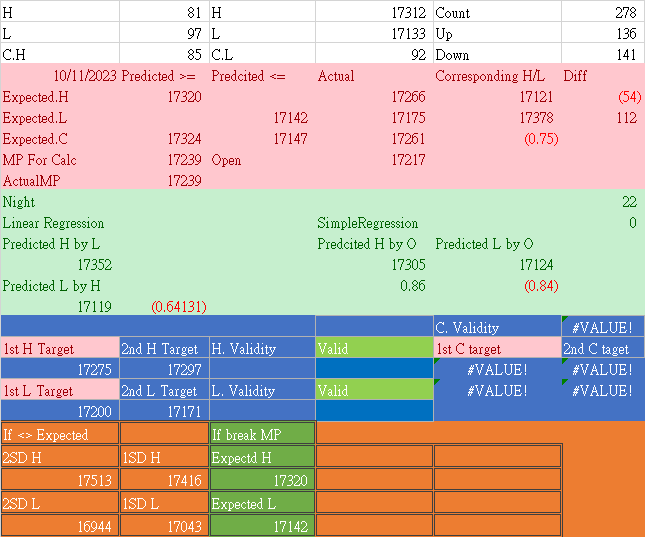Click the cell showing value 278
Image resolution: width=645 pixels, height=537 pixels.
click(602, 13)
